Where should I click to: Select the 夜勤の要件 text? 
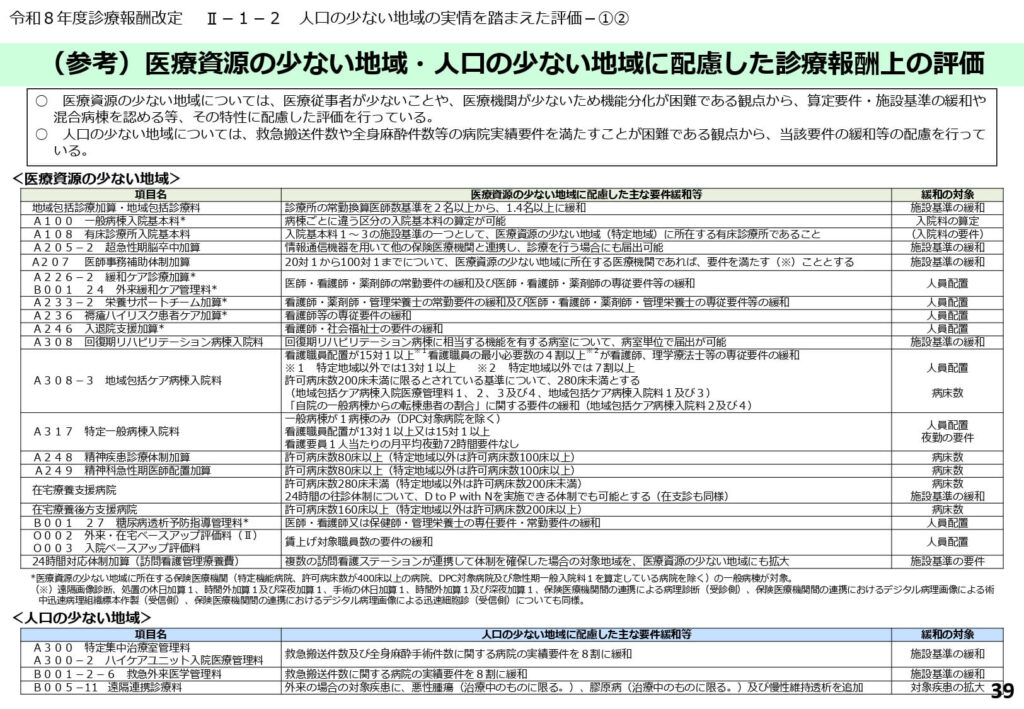click(x=946, y=437)
